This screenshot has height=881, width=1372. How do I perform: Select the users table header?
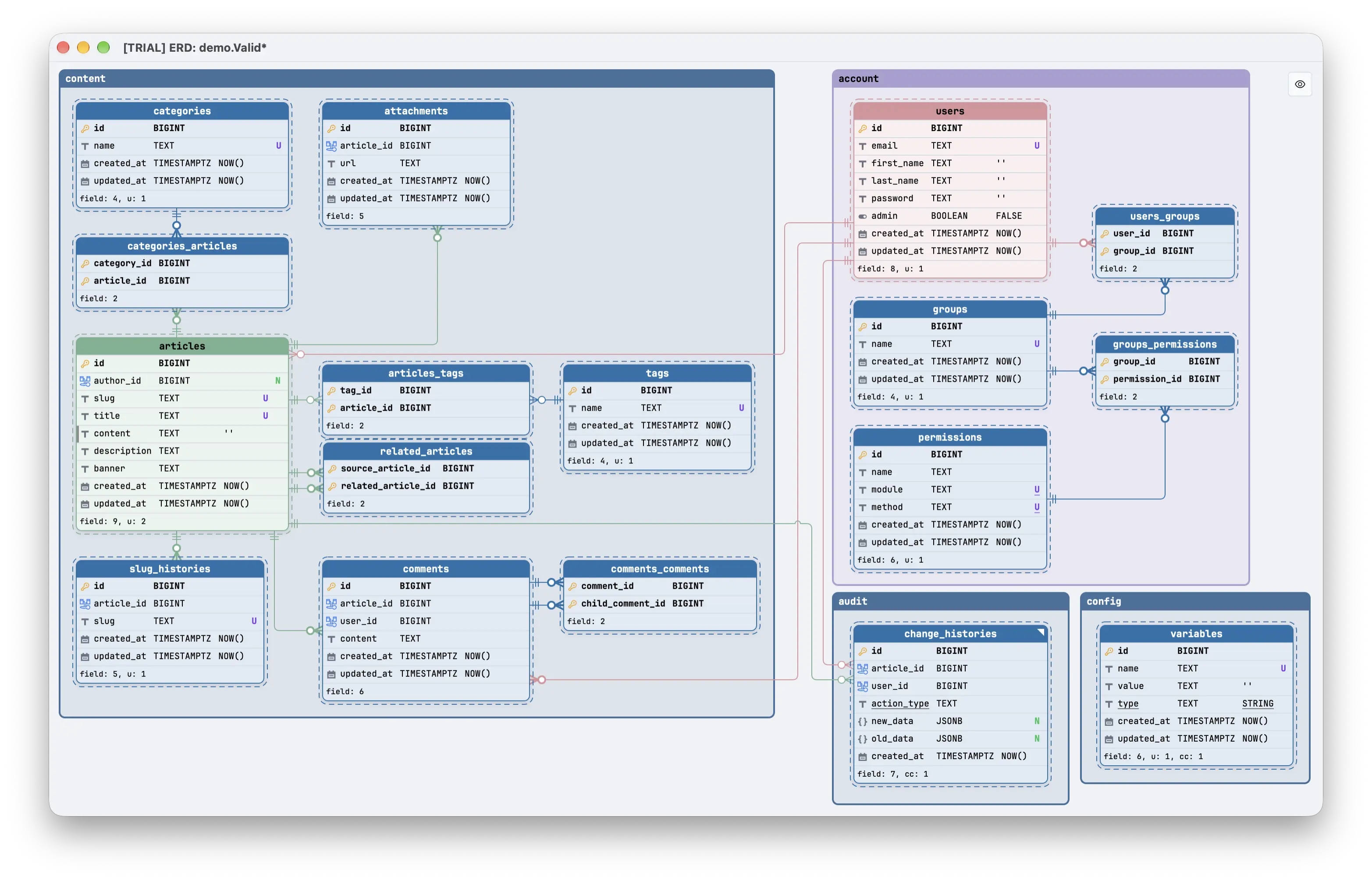point(950,111)
